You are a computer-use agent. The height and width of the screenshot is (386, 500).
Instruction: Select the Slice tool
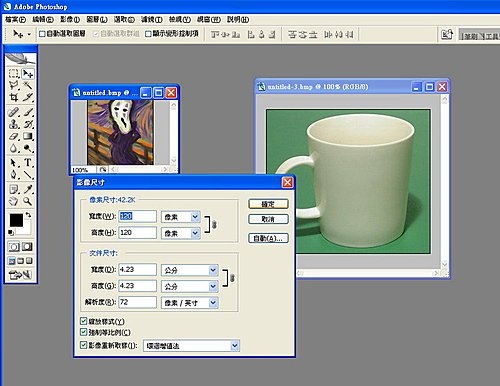coord(28,97)
